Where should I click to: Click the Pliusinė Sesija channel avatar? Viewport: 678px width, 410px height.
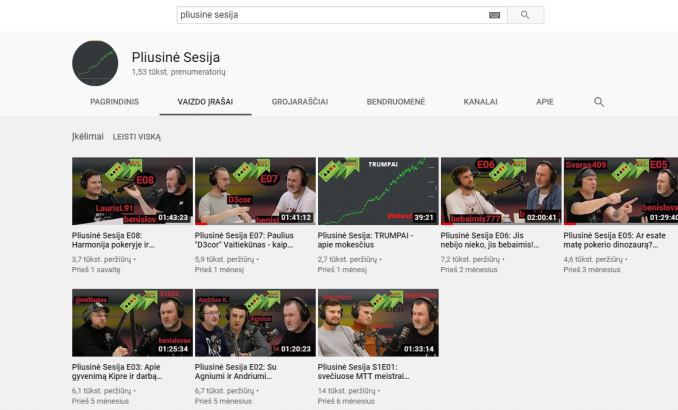(96, 63)
